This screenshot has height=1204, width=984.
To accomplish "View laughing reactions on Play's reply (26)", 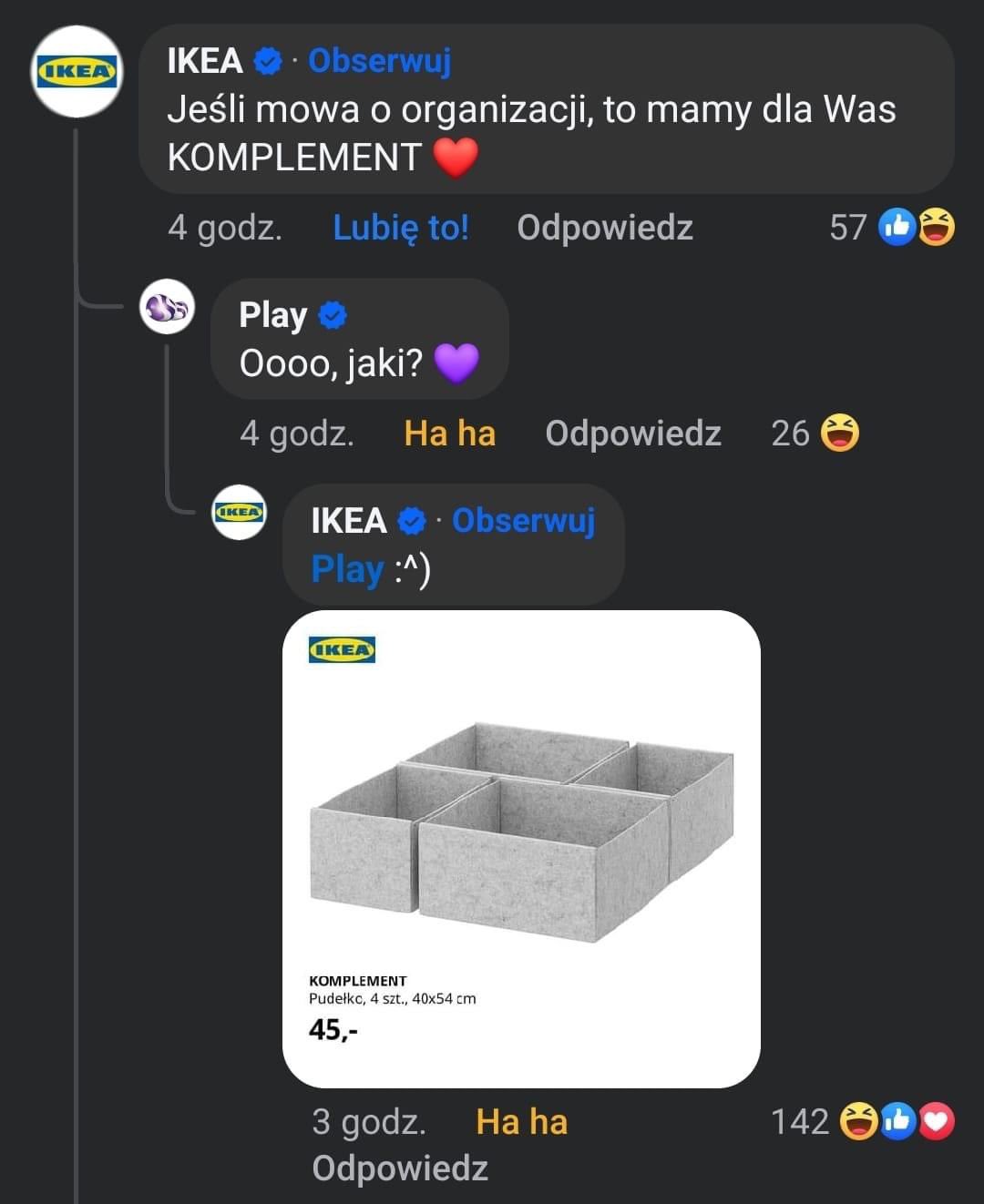I will pyautogui.click(x=815, y=433).
